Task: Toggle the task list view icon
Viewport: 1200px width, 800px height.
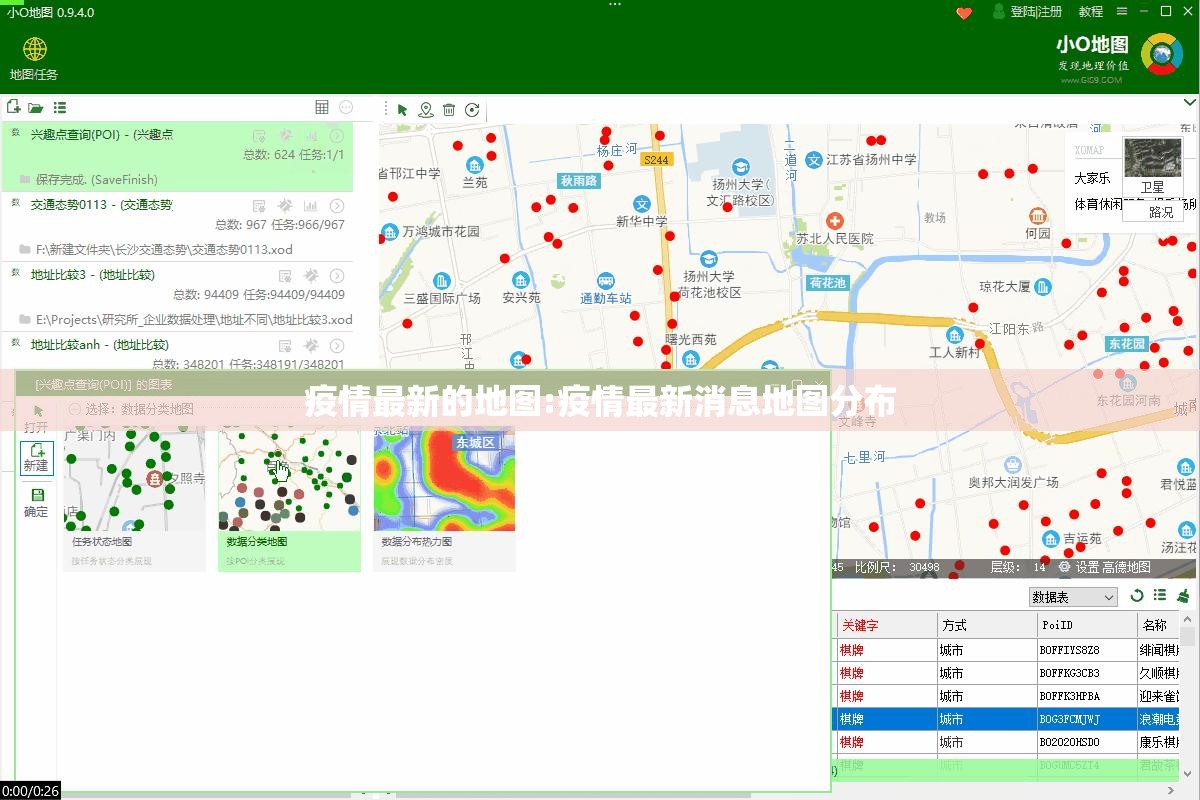Action: 60,108
